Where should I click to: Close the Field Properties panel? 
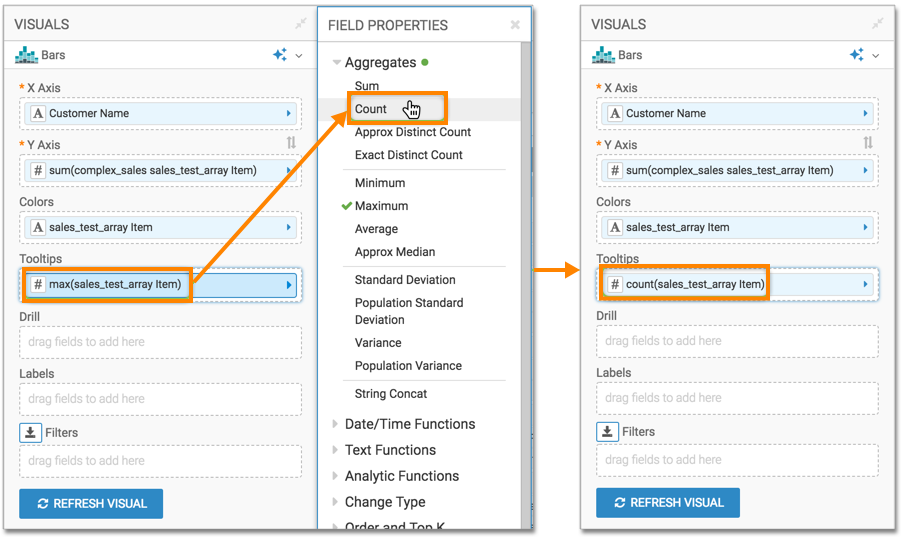pos(515,25)
